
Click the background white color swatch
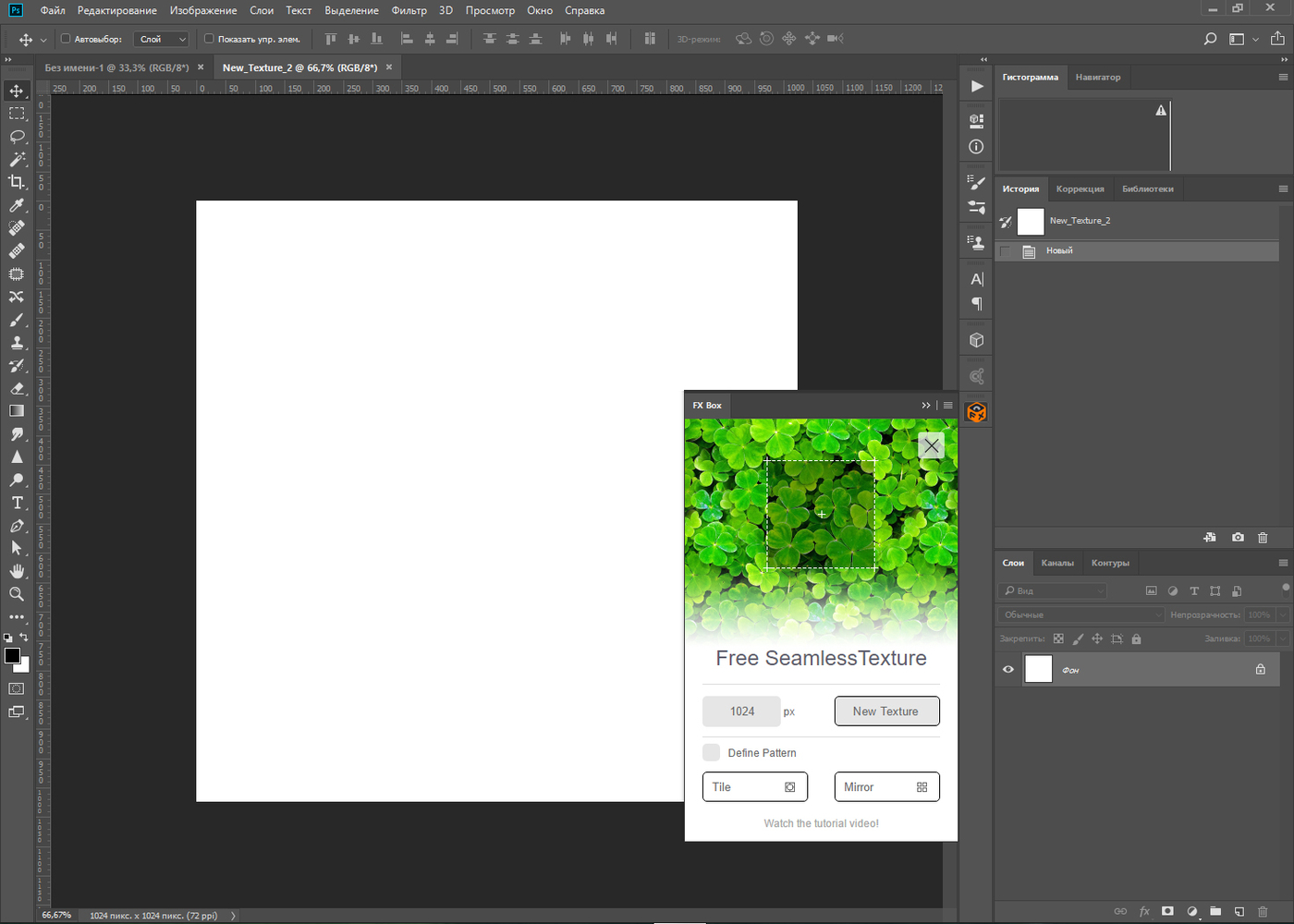25,666
